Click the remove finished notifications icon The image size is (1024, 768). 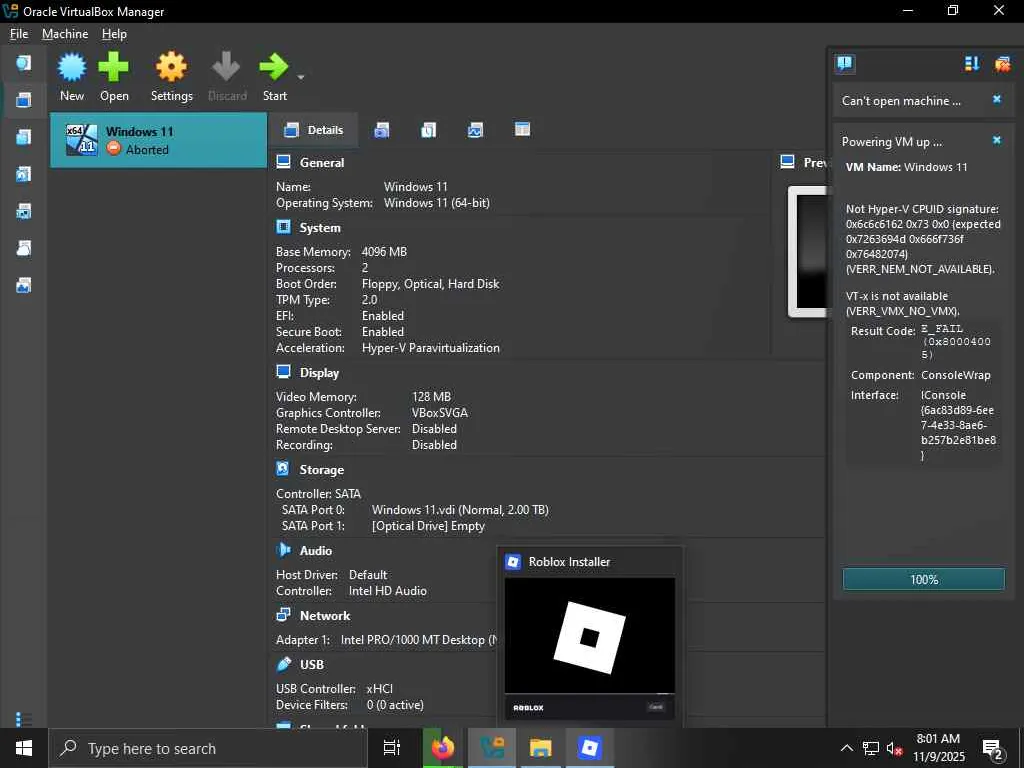click(1002, 63)
